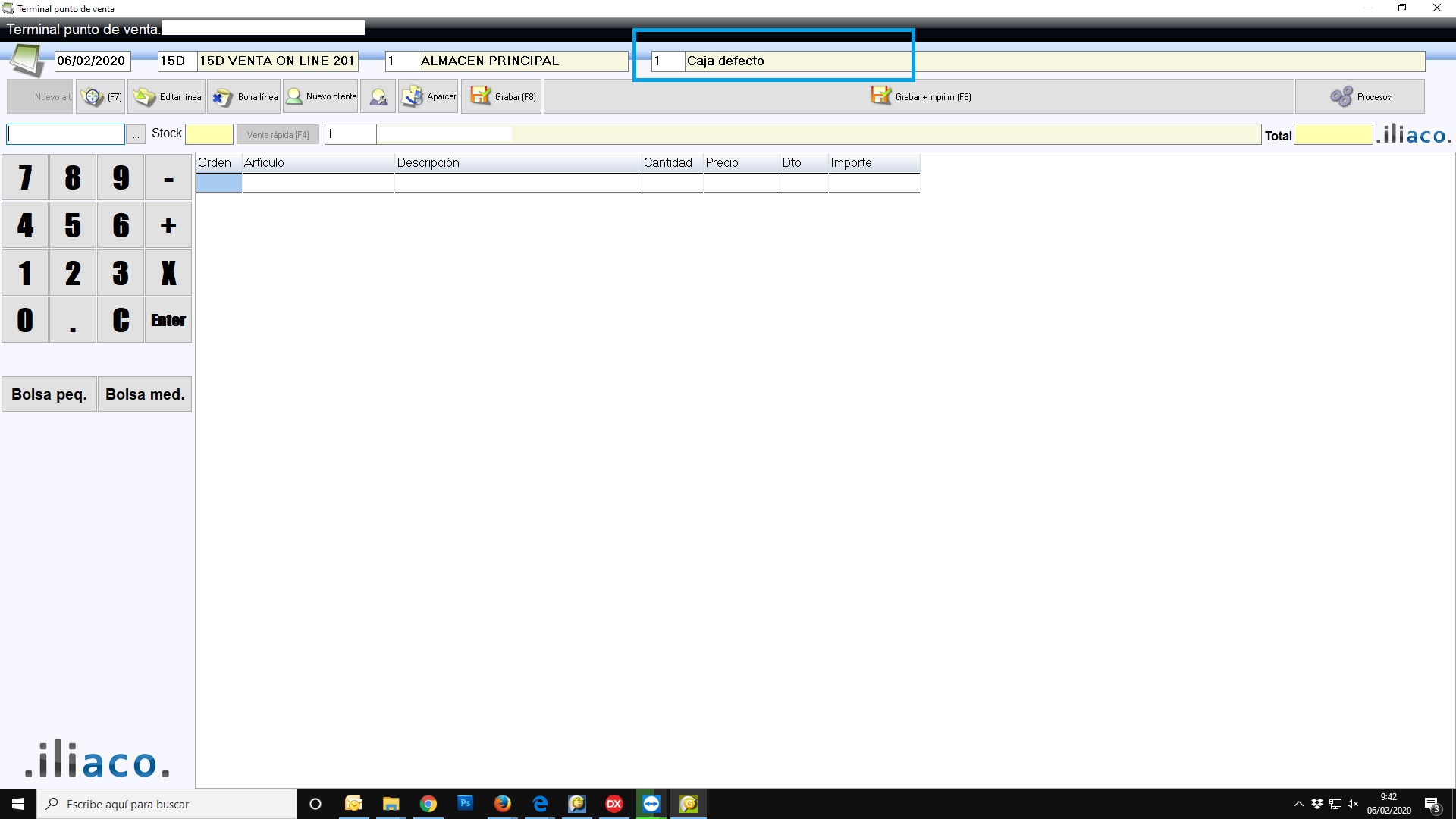
Task: Click the Total amount field
Action: click(1333, 135)
